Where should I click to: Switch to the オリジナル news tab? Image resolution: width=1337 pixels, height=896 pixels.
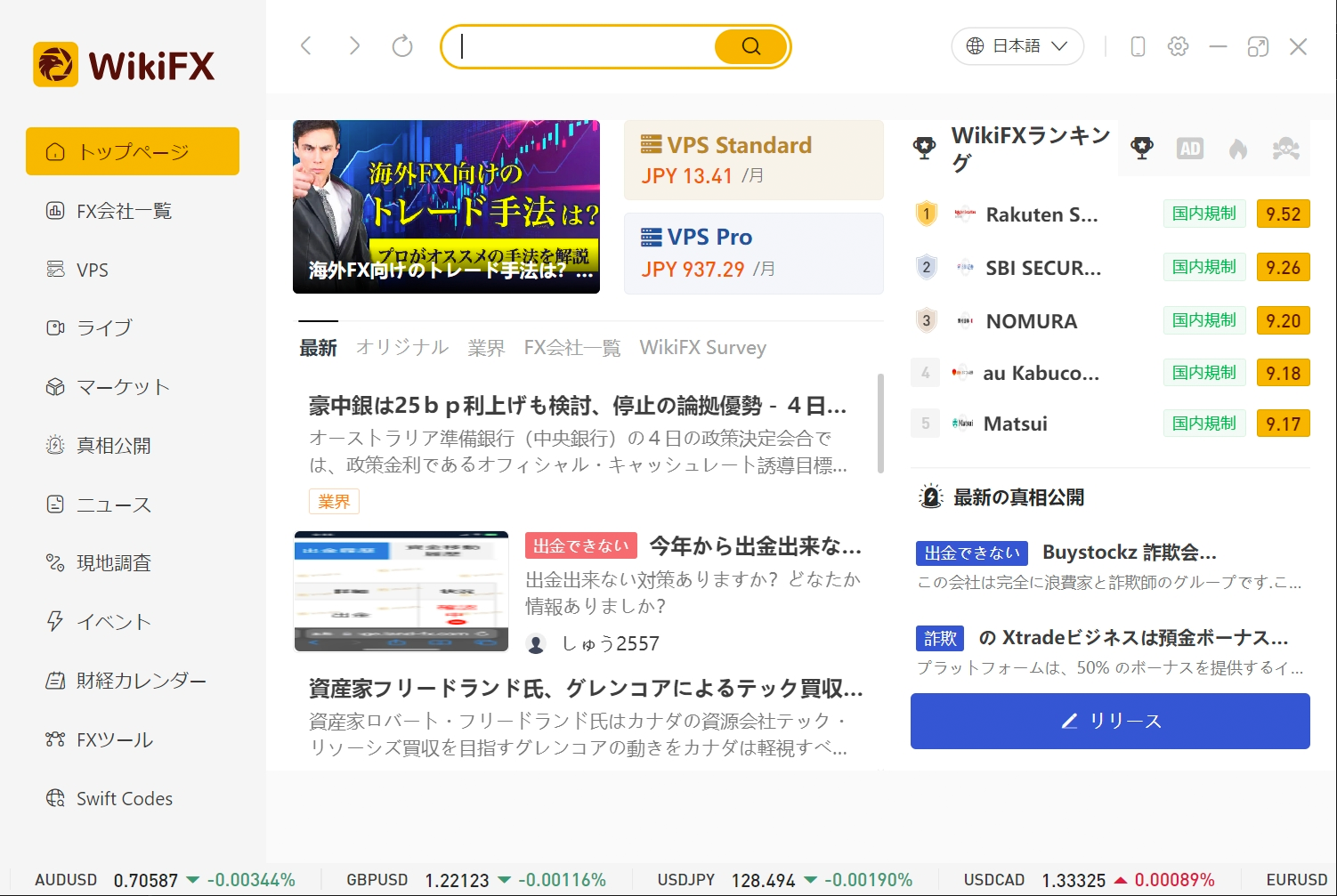[x=402, y=348]
